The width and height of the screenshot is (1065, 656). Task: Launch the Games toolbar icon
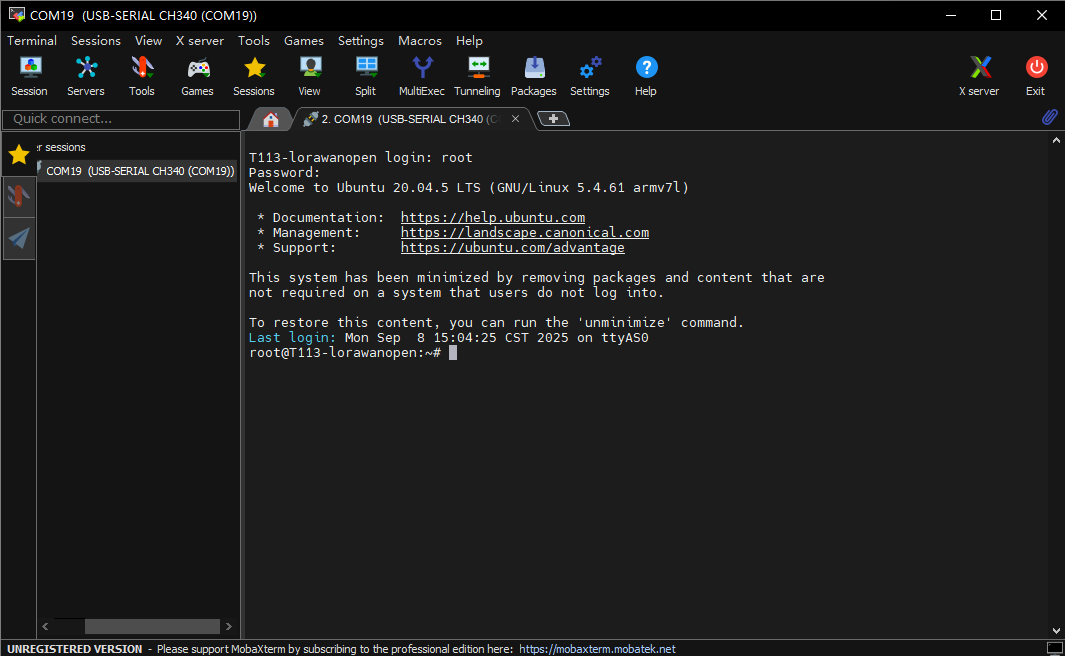click(198, 76)
